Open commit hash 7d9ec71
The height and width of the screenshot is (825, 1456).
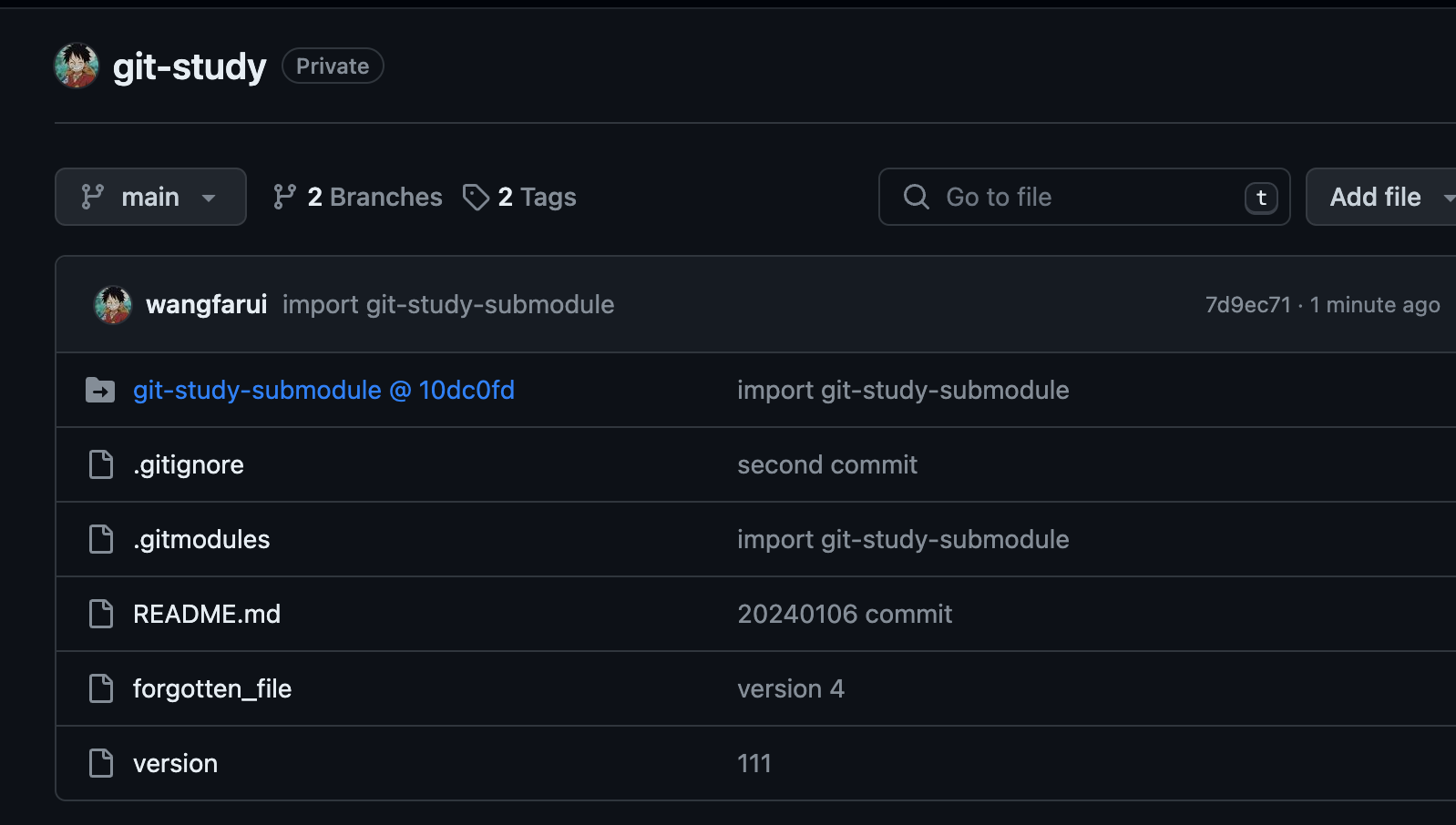click(x=1247, y=305)
